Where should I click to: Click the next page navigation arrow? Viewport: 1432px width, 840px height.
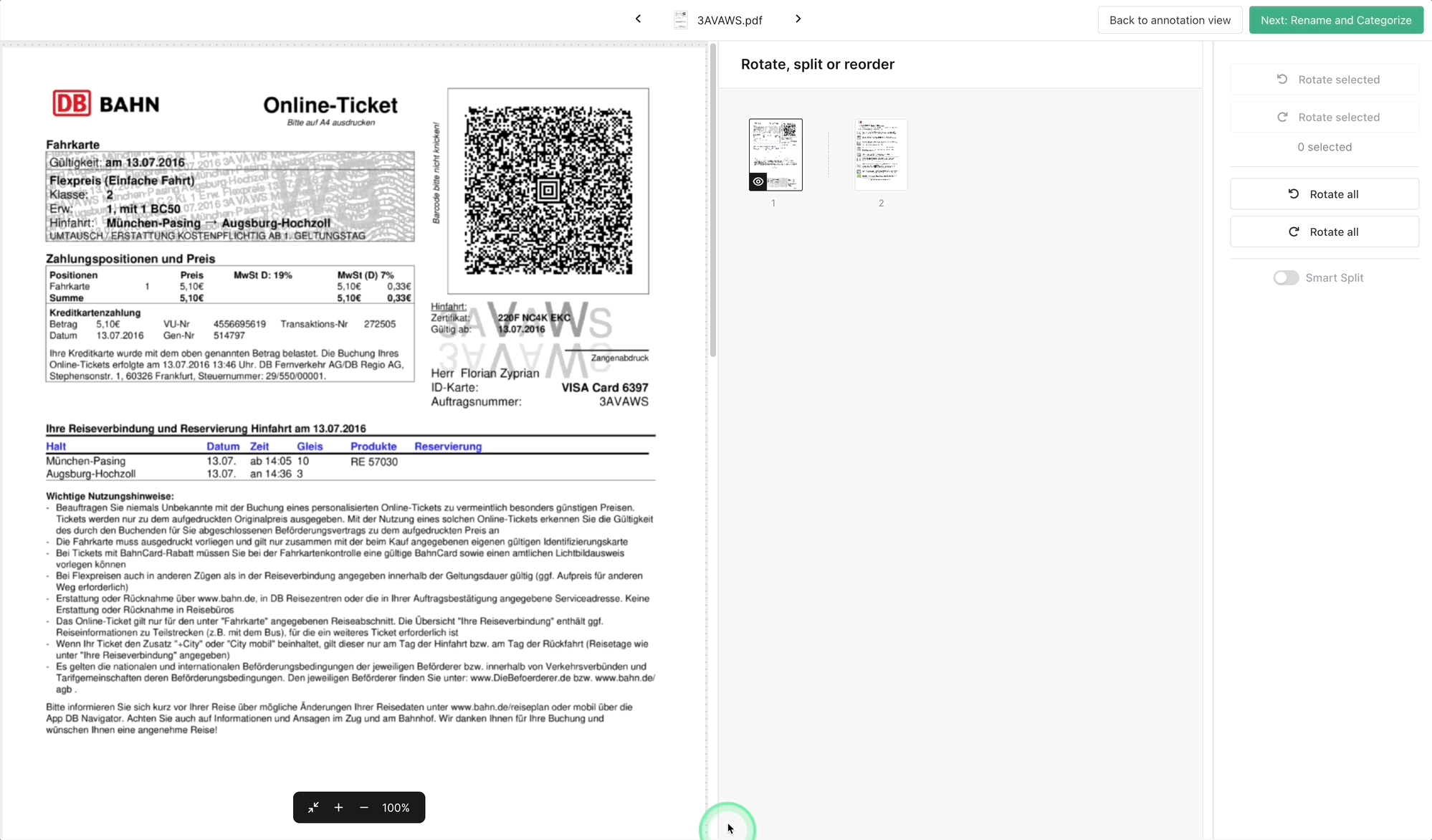click(x=798, y=19)
